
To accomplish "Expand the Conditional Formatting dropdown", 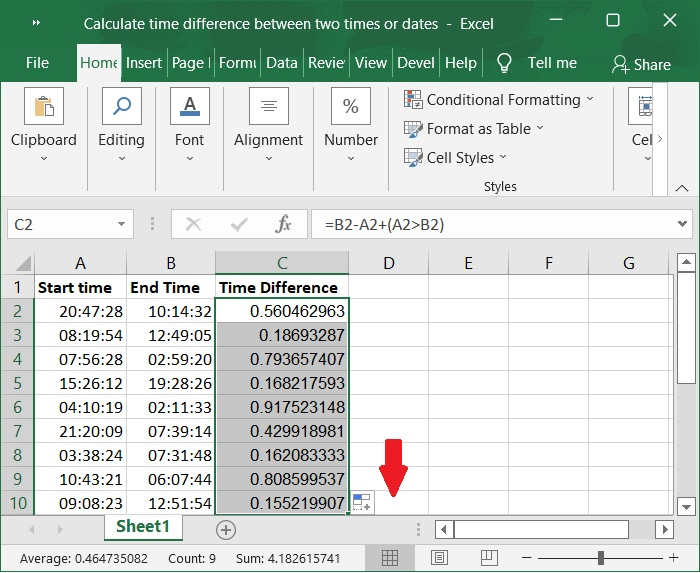I will (499, 100).
